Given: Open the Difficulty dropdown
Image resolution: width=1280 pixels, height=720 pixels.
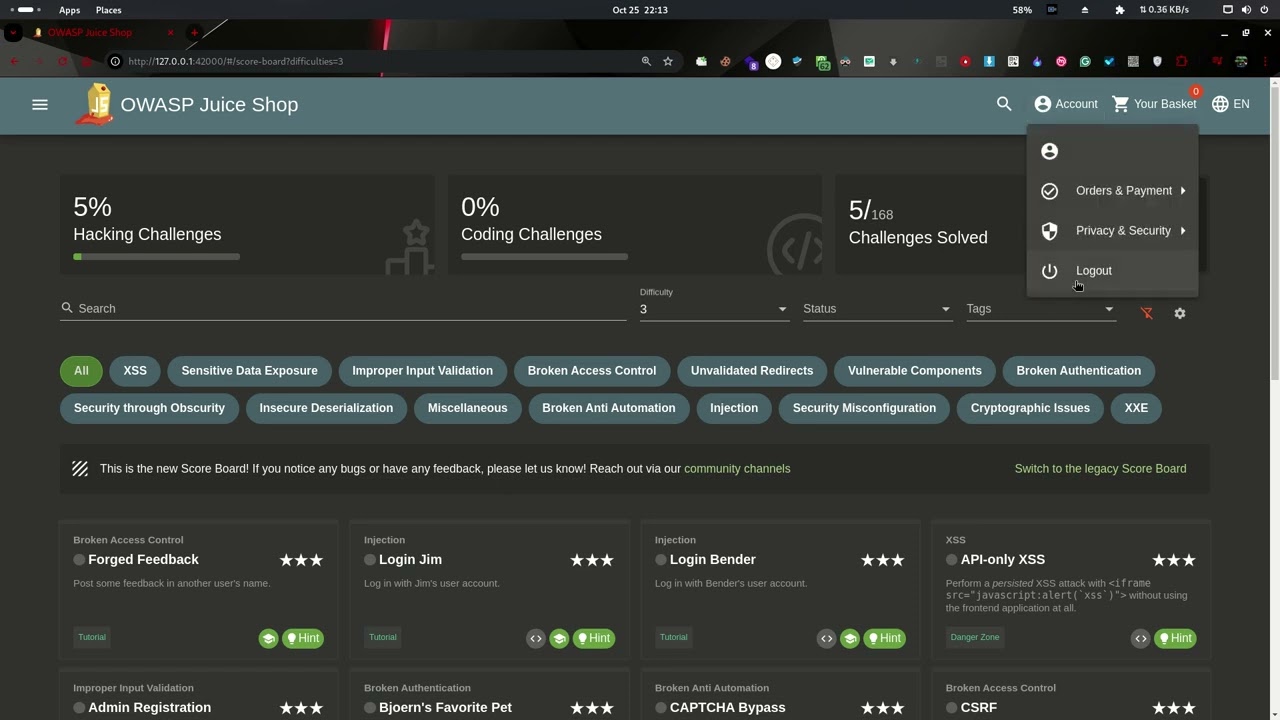Looking at the screenshot, I should point(714,309).
